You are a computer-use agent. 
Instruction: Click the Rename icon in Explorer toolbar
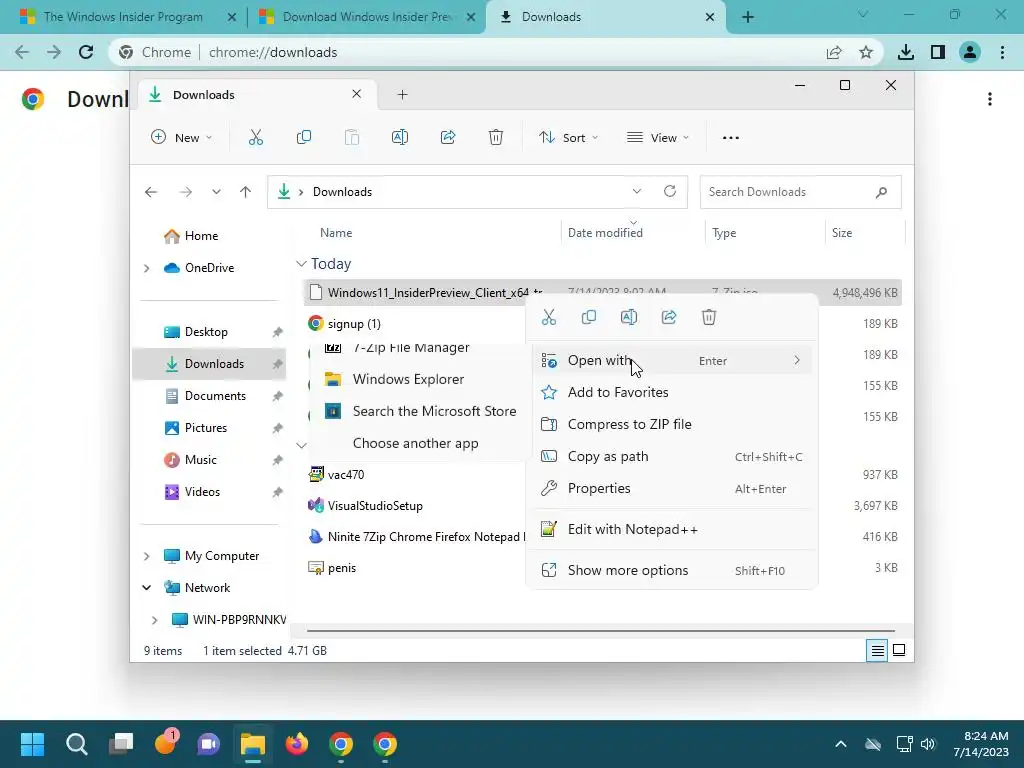click(400, 137)
